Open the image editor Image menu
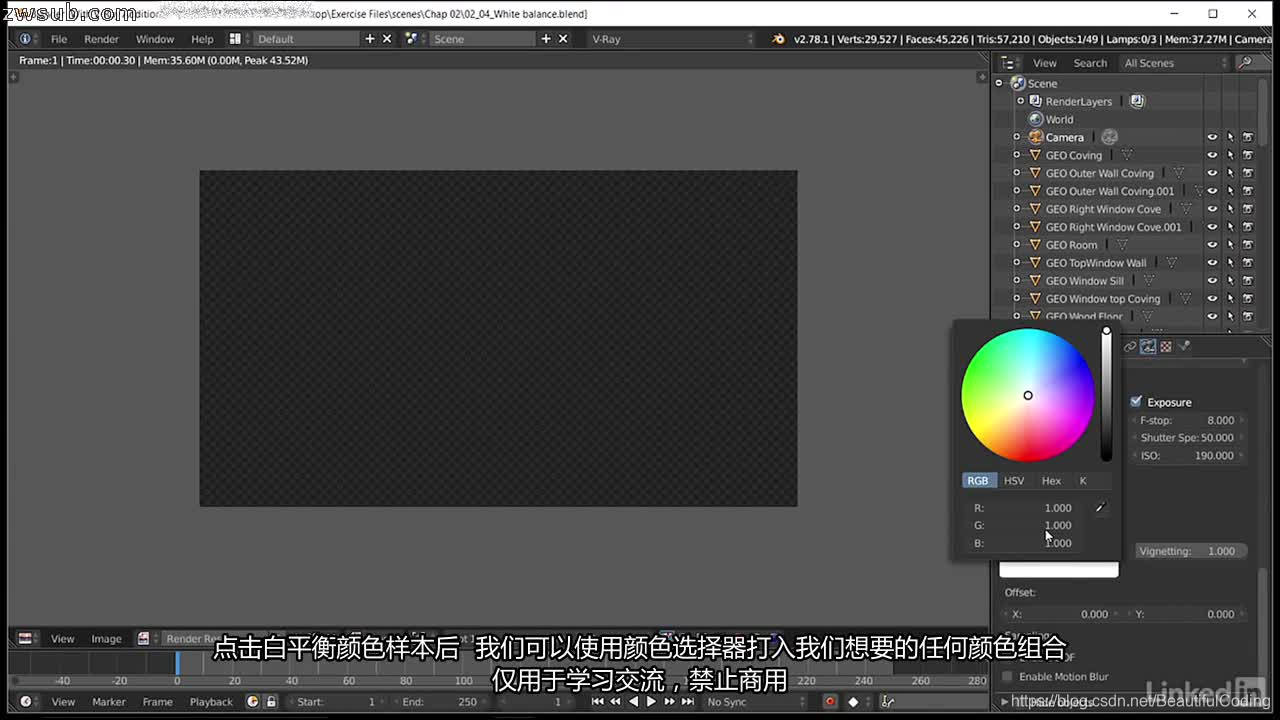Image resolution: width=1280 pixels, height=720 pixels. click(x=106, y=638)
